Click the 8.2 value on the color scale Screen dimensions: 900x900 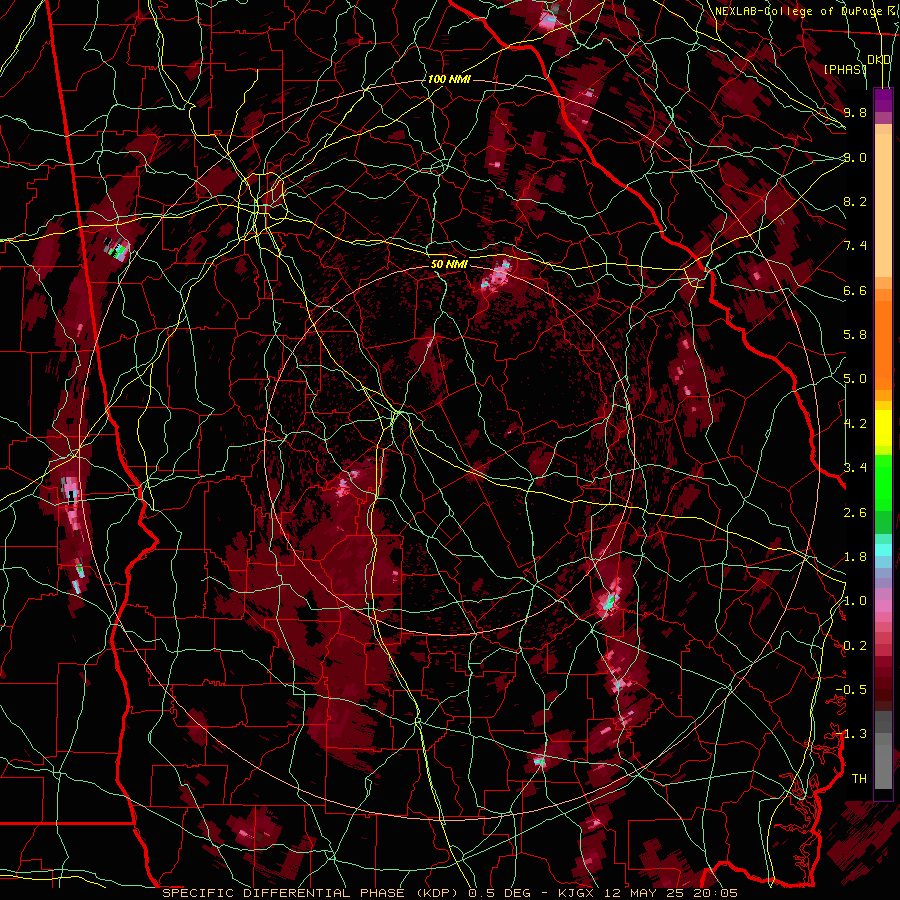click(855, 201)
